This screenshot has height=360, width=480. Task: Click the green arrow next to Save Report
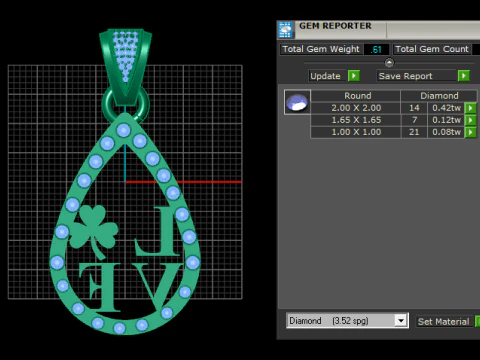(x=464, y=76)
